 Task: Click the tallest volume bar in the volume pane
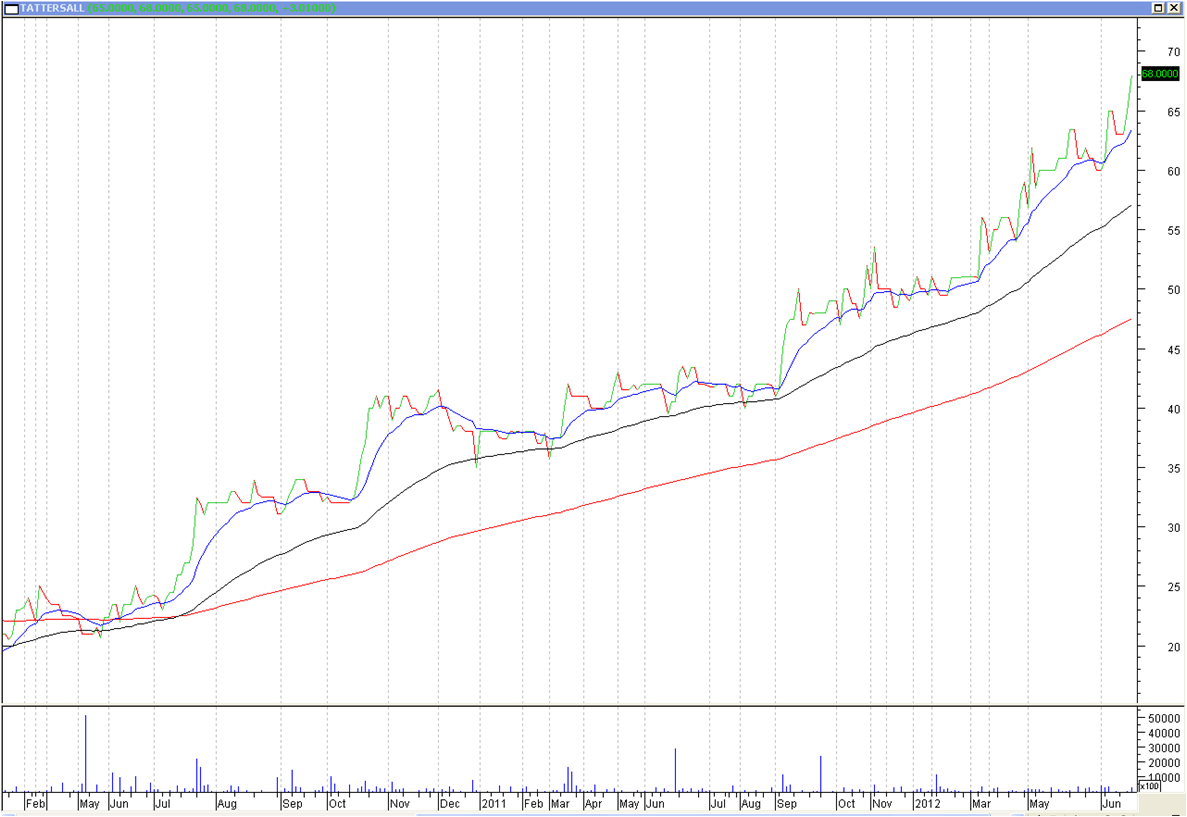[86, 753]
